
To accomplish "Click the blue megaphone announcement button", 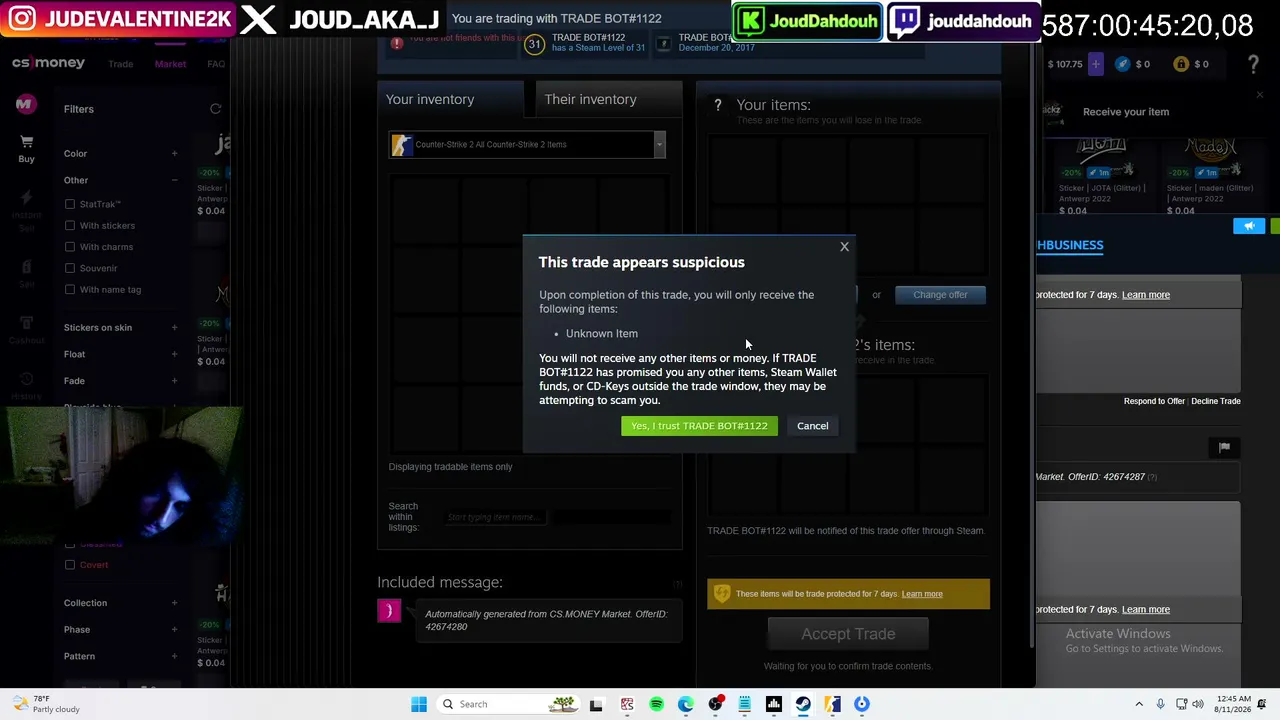I will 1249,226.
